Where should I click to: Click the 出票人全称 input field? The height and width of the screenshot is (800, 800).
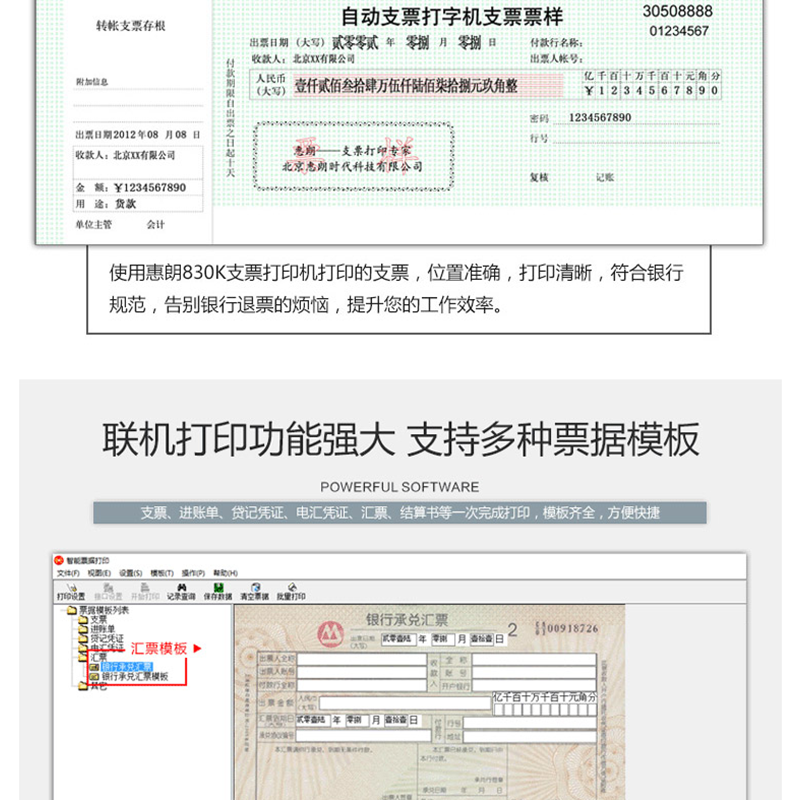coord(361,660)
